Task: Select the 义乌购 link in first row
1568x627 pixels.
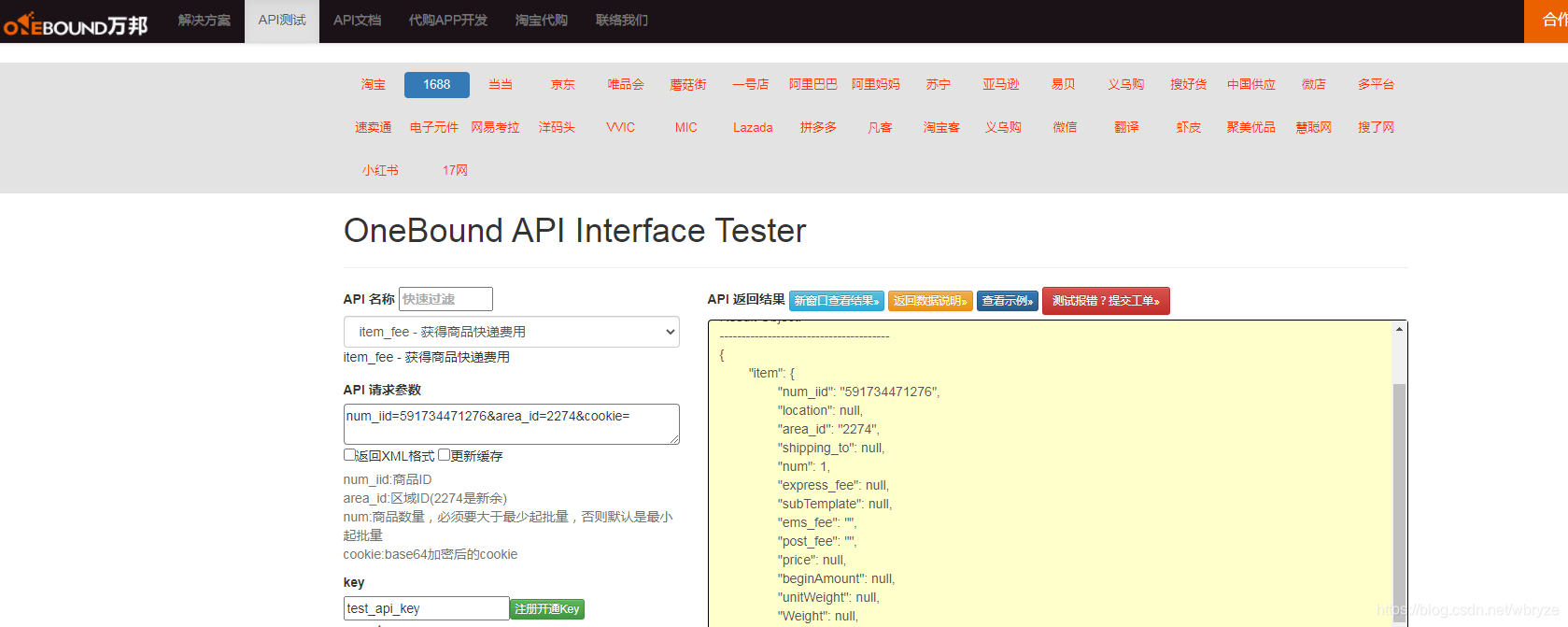Action: pyautogui.click(x=1126, y=84)
